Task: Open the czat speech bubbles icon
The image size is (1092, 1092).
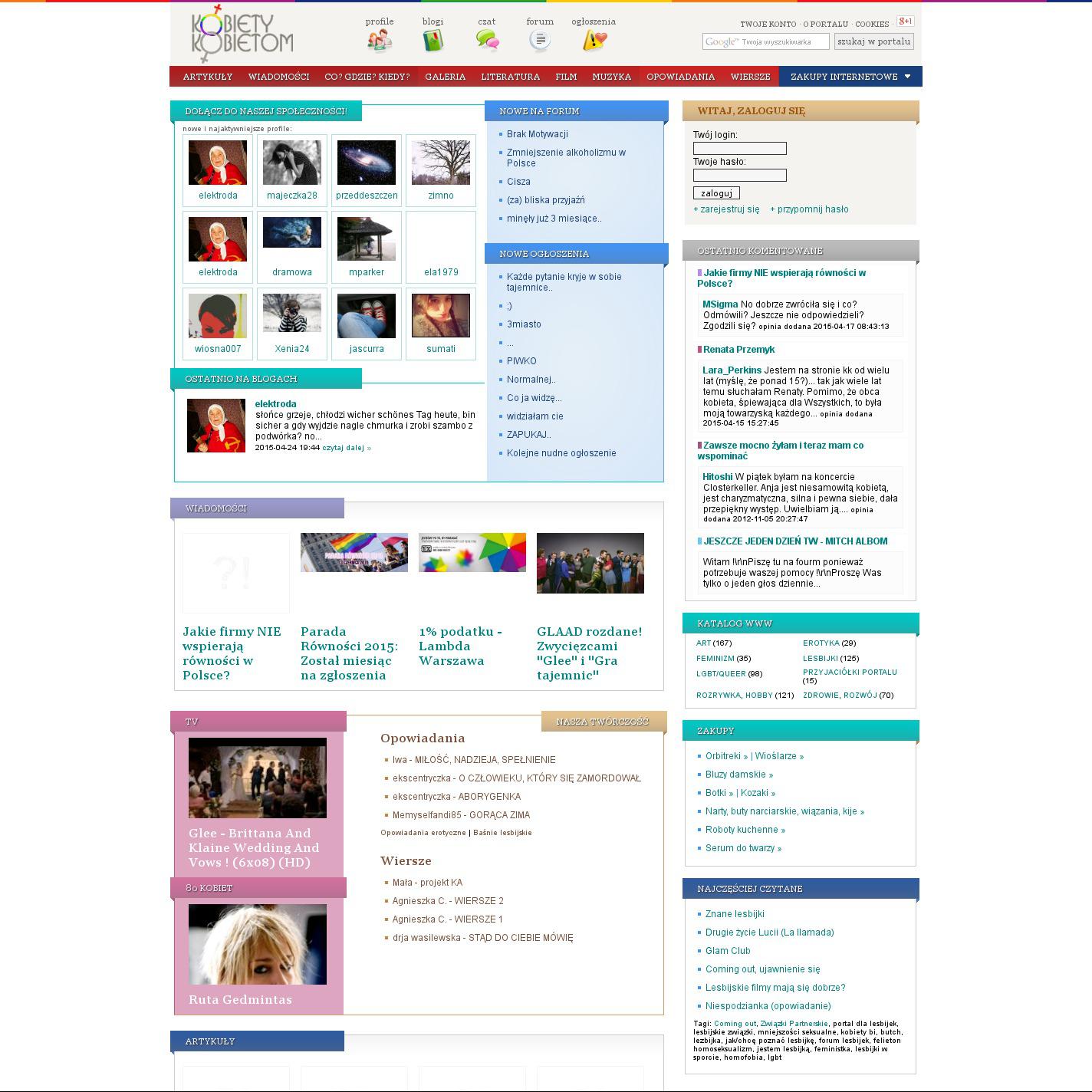Action: pyautogui.click(x=487, y=41)
